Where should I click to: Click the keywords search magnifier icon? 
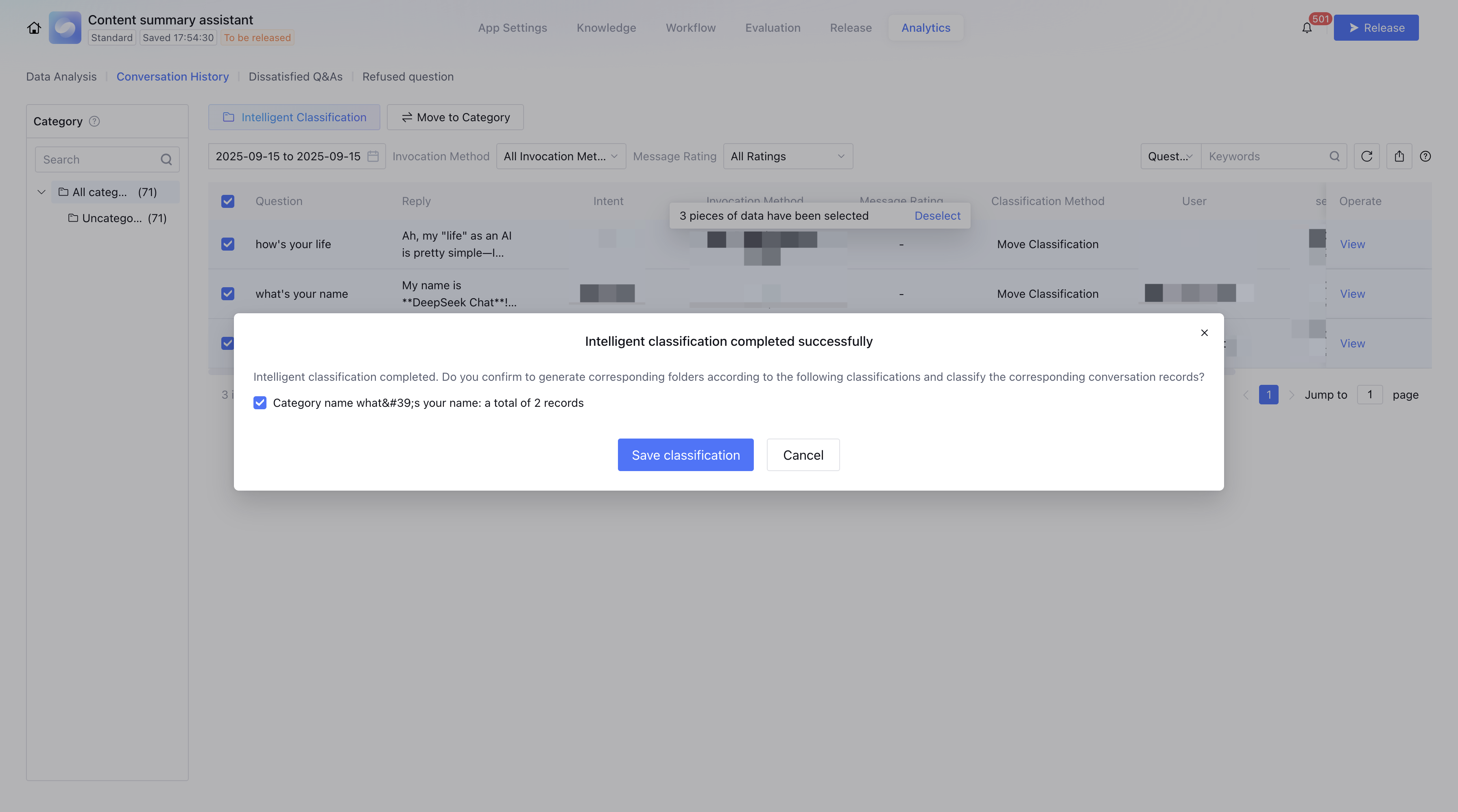pyautogui.click(x=1334, y=156)
